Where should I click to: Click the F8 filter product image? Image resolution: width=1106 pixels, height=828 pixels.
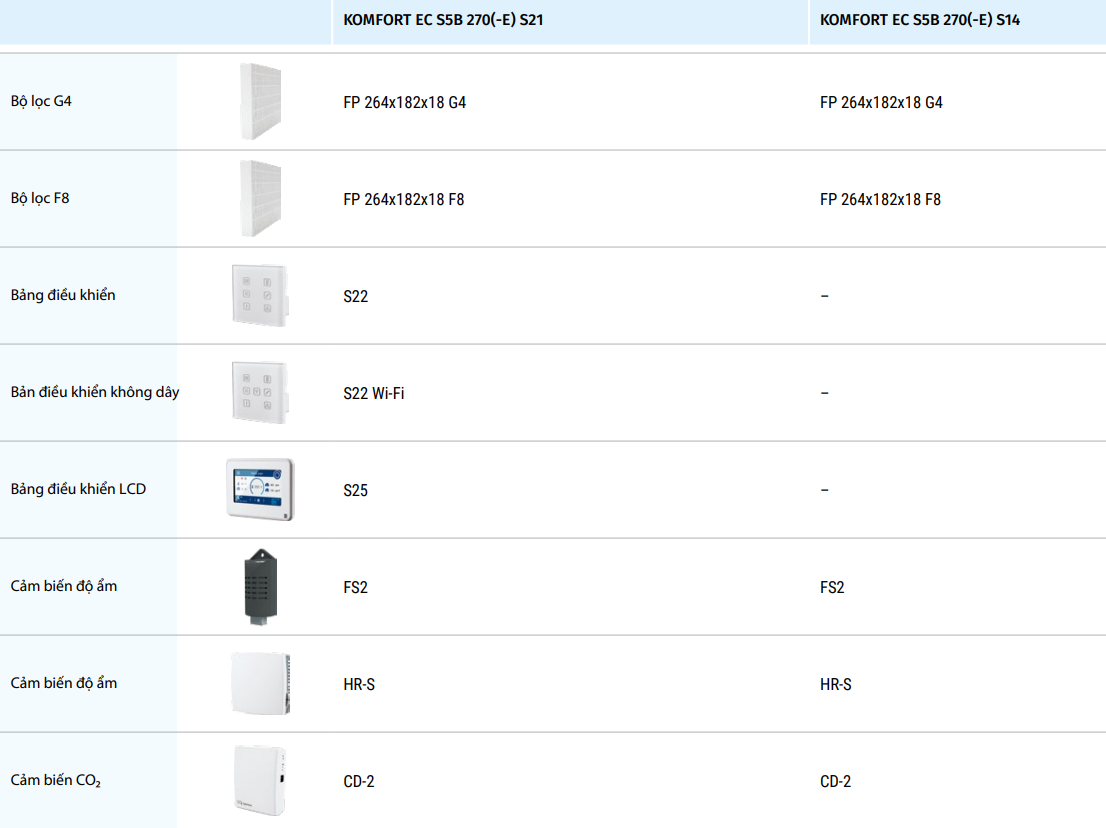[260, 199]
